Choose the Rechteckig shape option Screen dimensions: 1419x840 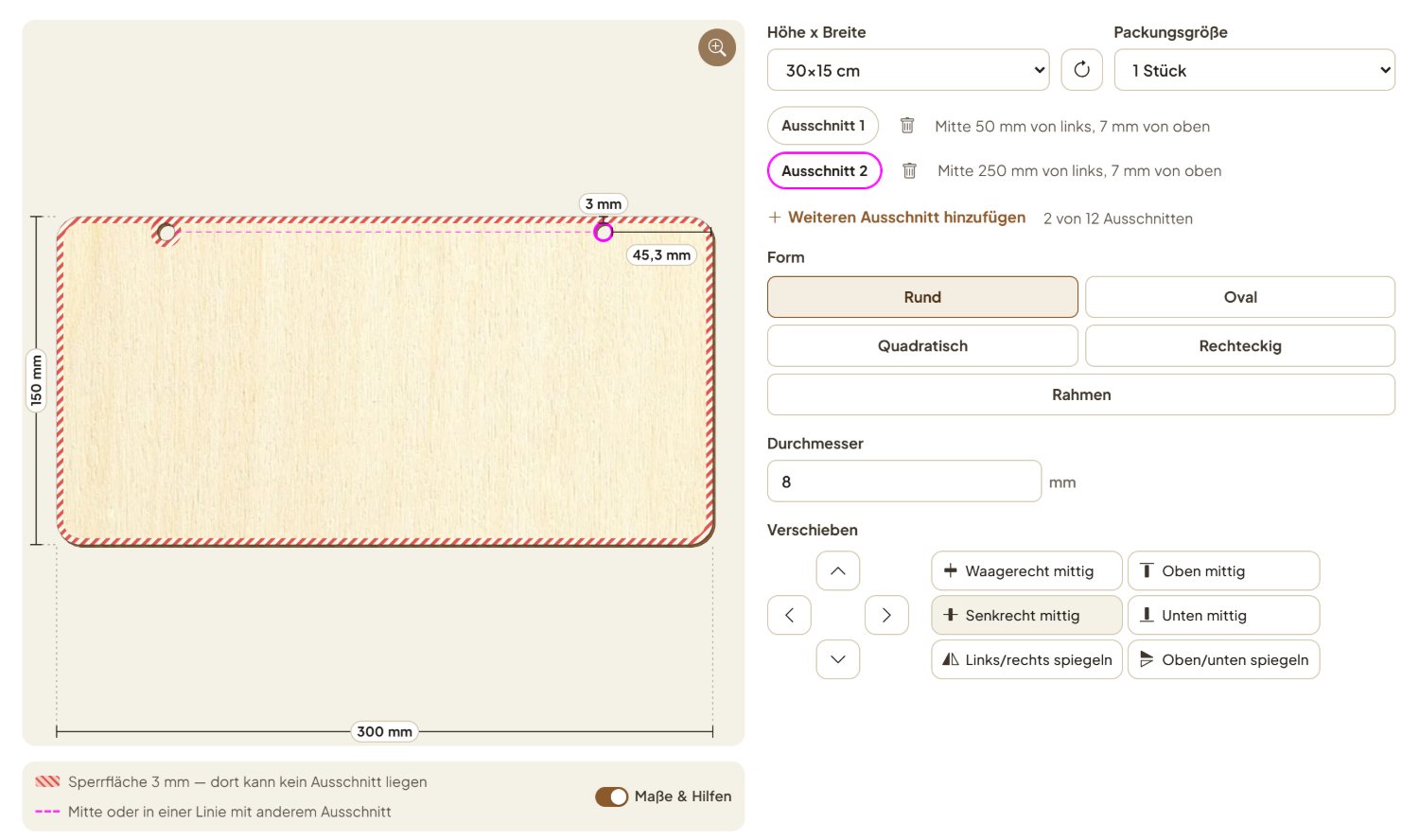[1240, 346]
